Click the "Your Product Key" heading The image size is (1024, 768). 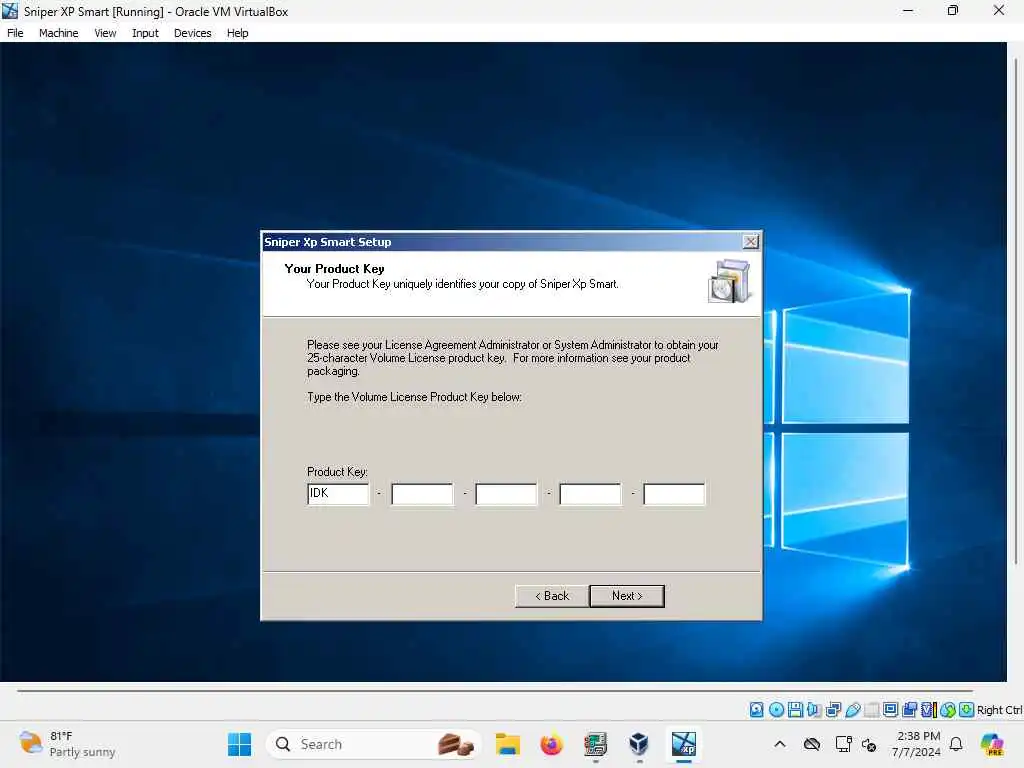click(x=334, y=268)
